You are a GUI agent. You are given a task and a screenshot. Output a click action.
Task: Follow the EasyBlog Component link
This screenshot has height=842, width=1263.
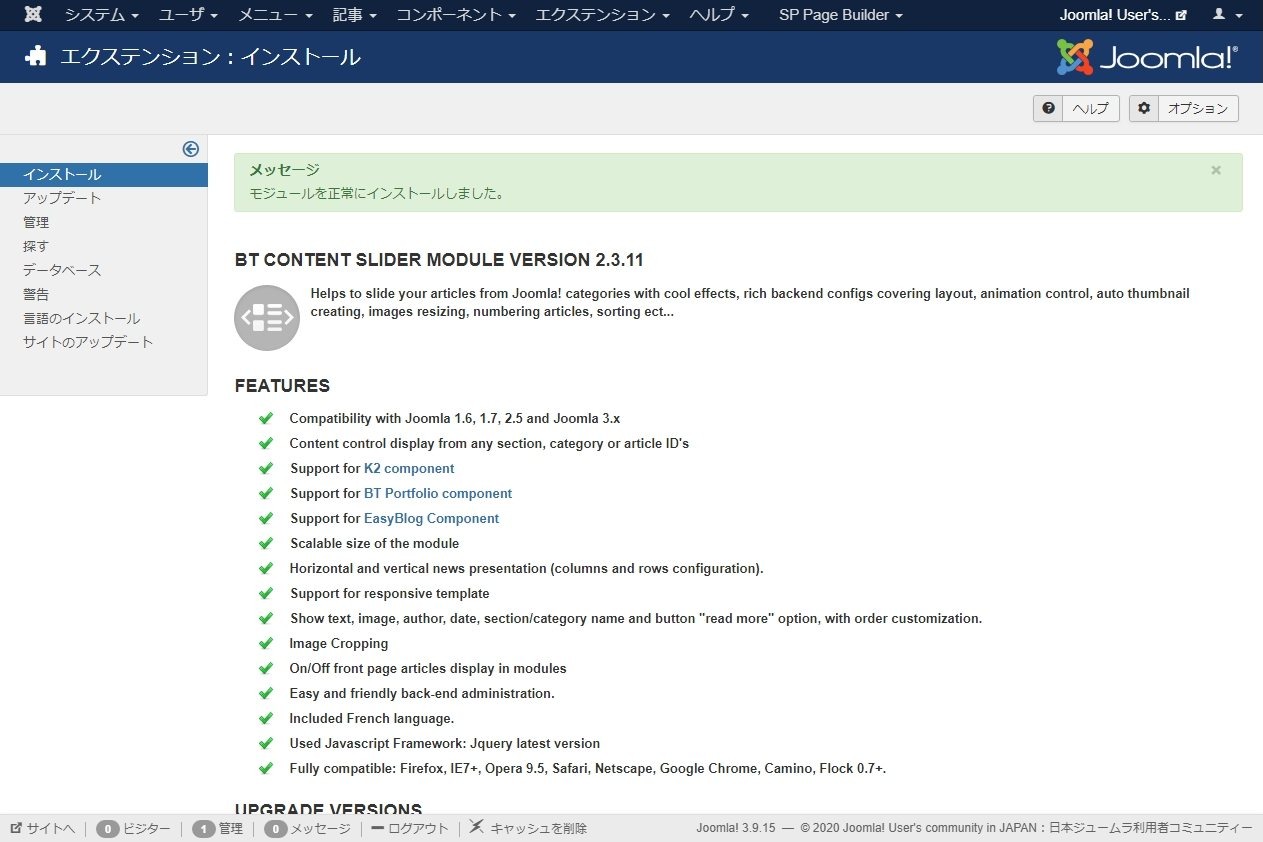pos(431,518)
